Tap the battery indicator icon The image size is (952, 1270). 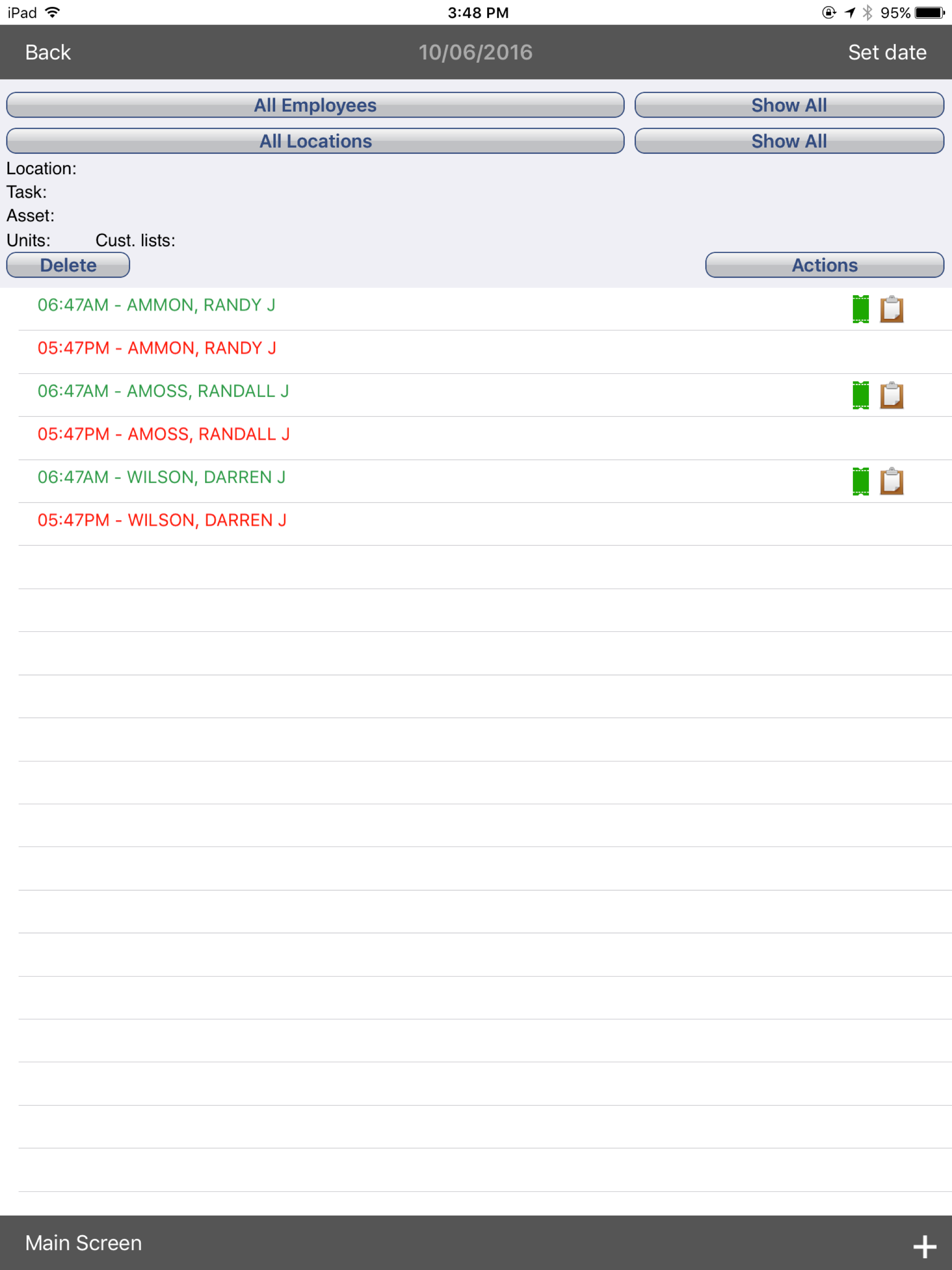pos(930,13)
